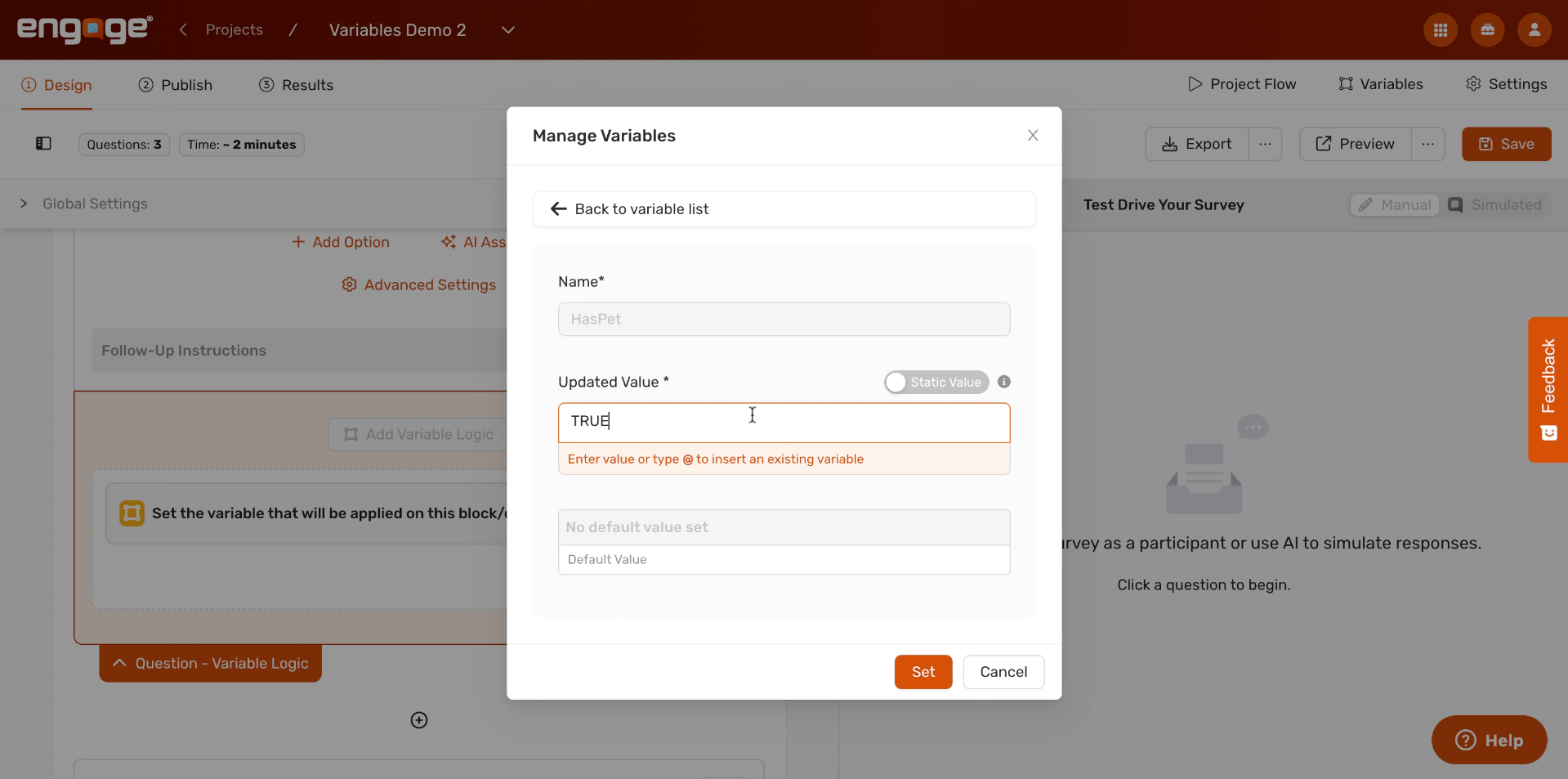The image size is (1568, 779).
Task: Click the Export button
Action: [x=1197, y=144]
